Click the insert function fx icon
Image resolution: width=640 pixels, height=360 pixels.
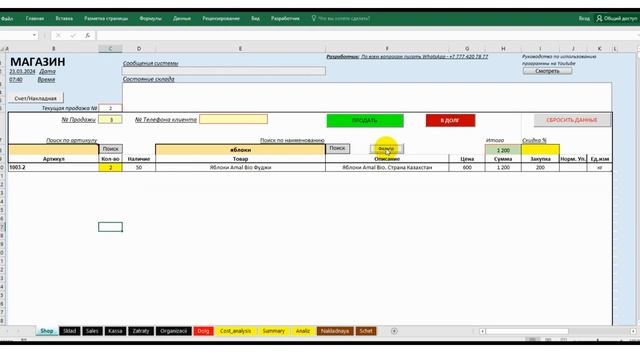(x=87, y=36)
